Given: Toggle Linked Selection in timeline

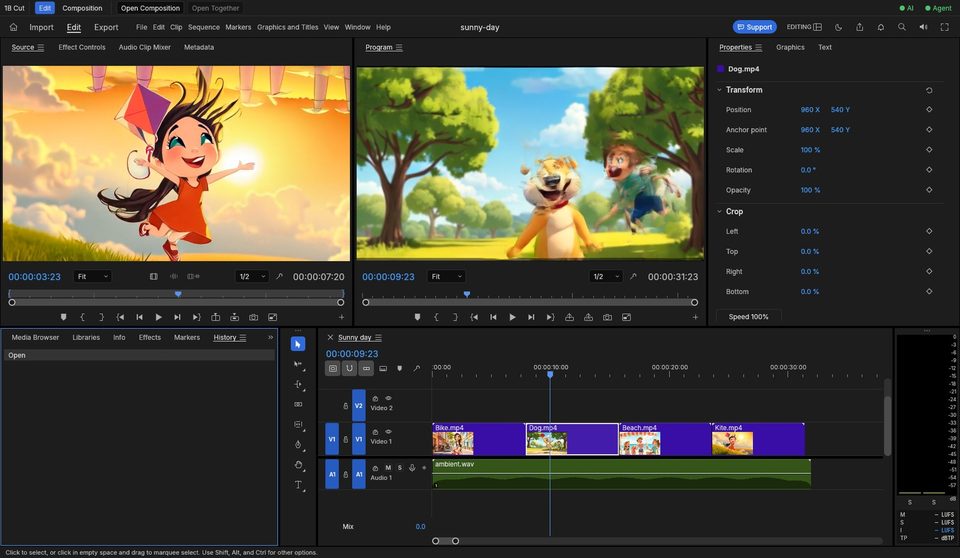Looking at the screenshot, I should pos(366,368).
